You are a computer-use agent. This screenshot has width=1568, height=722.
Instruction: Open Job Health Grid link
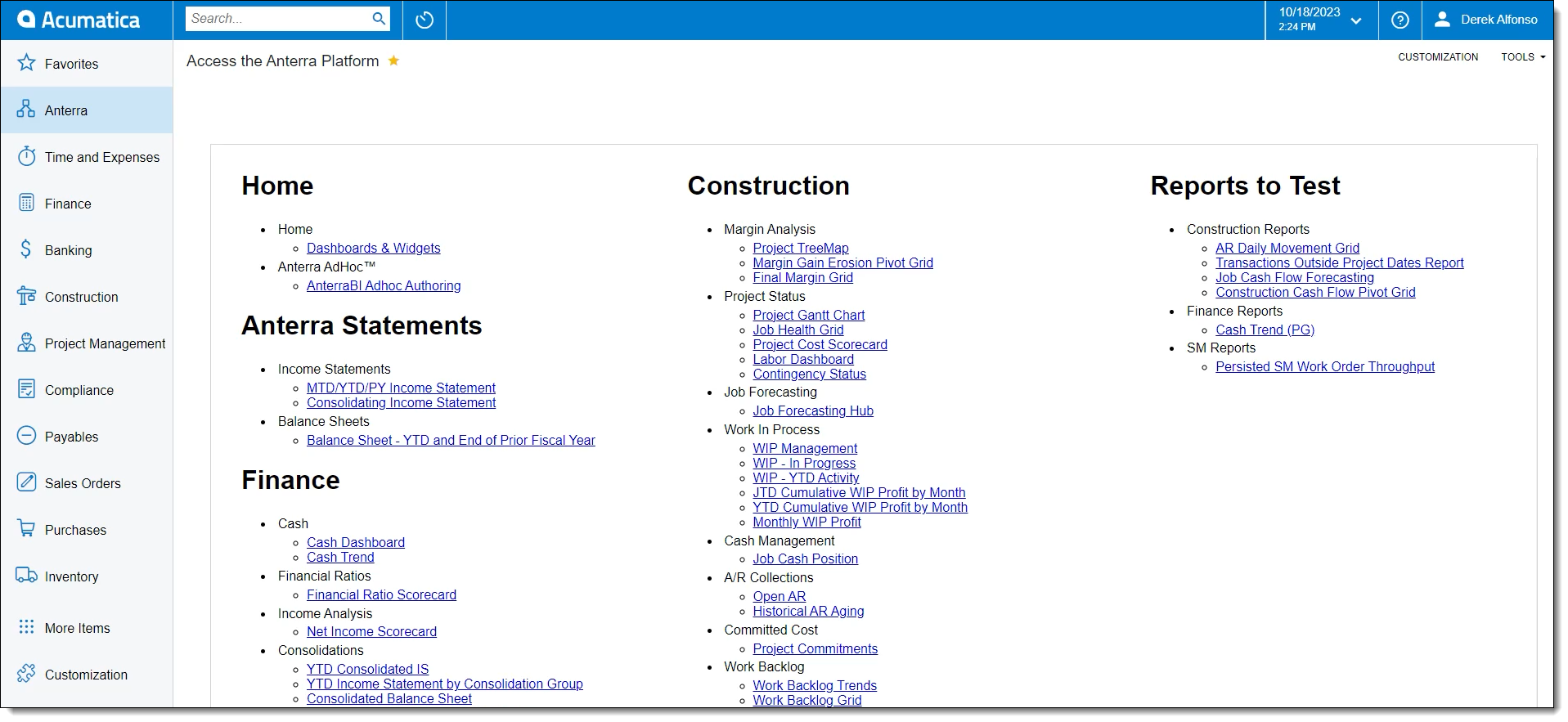click(797, 330)
